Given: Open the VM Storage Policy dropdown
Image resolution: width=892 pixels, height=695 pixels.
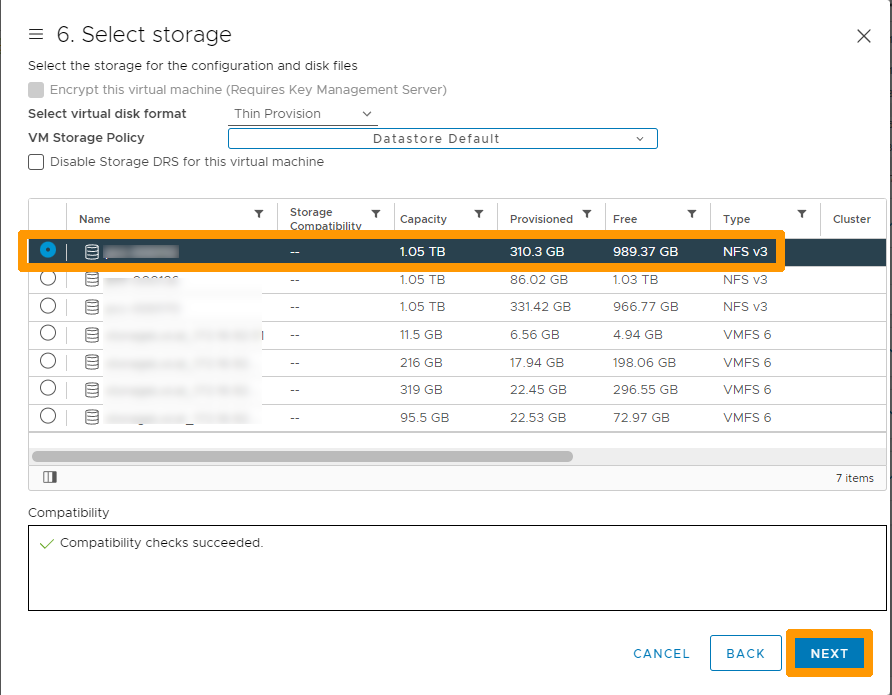Looking at the screenshot, I should 443,139.
